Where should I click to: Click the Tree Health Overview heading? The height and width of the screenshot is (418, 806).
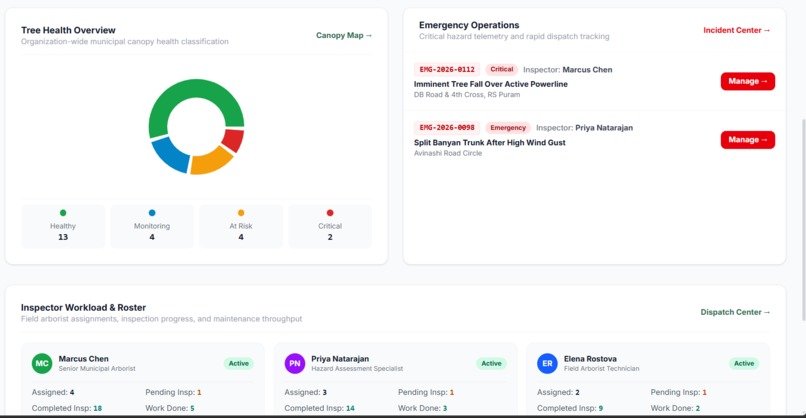68,30
